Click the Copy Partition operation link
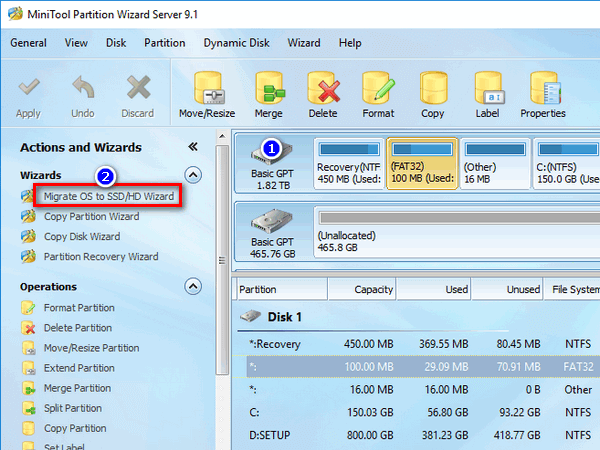This screenshot has width=600, height=450. click(75, 428)
